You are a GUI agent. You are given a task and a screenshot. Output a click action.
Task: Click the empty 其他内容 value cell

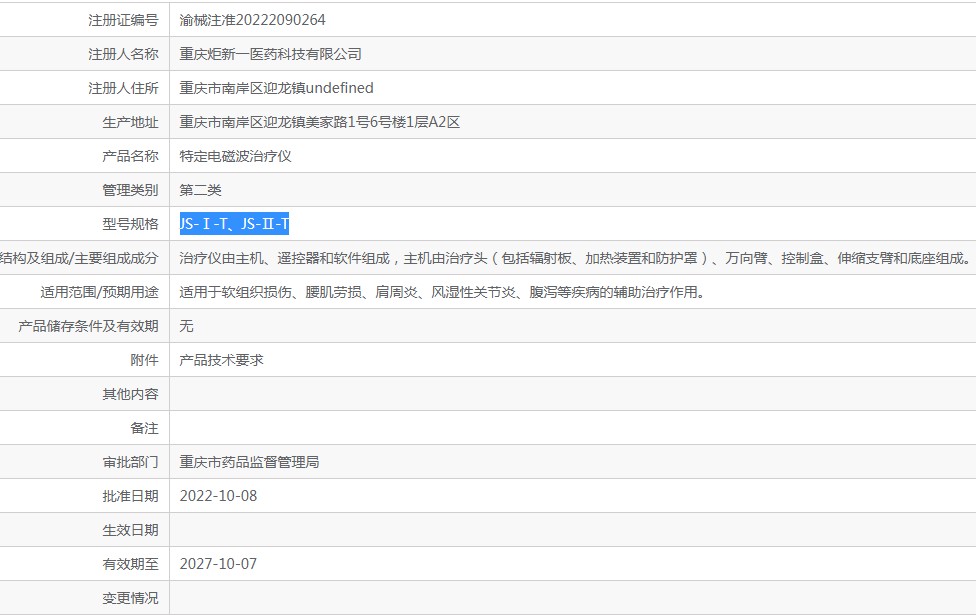(573, 394)
